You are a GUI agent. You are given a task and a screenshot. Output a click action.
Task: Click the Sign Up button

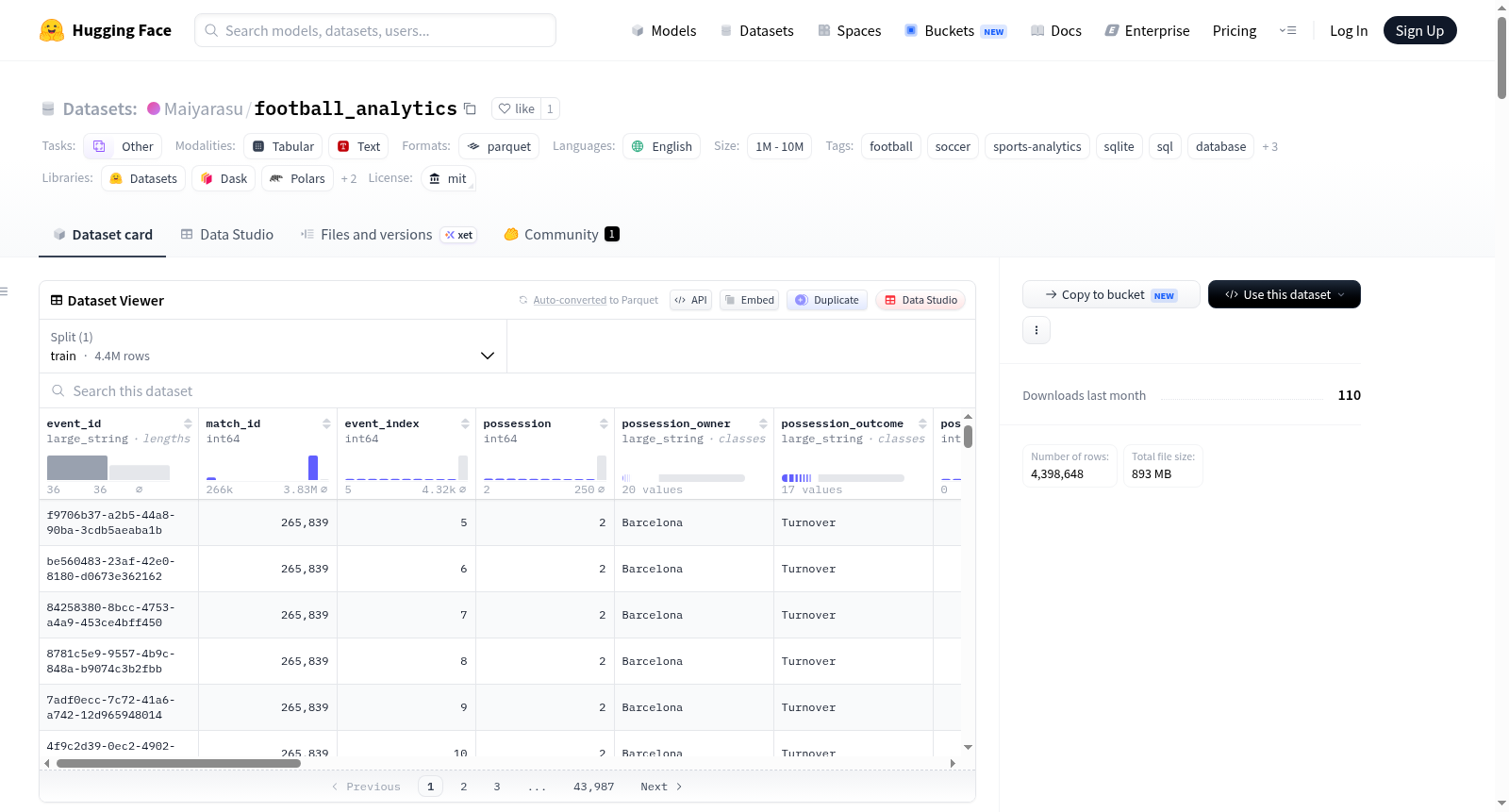1419,30
